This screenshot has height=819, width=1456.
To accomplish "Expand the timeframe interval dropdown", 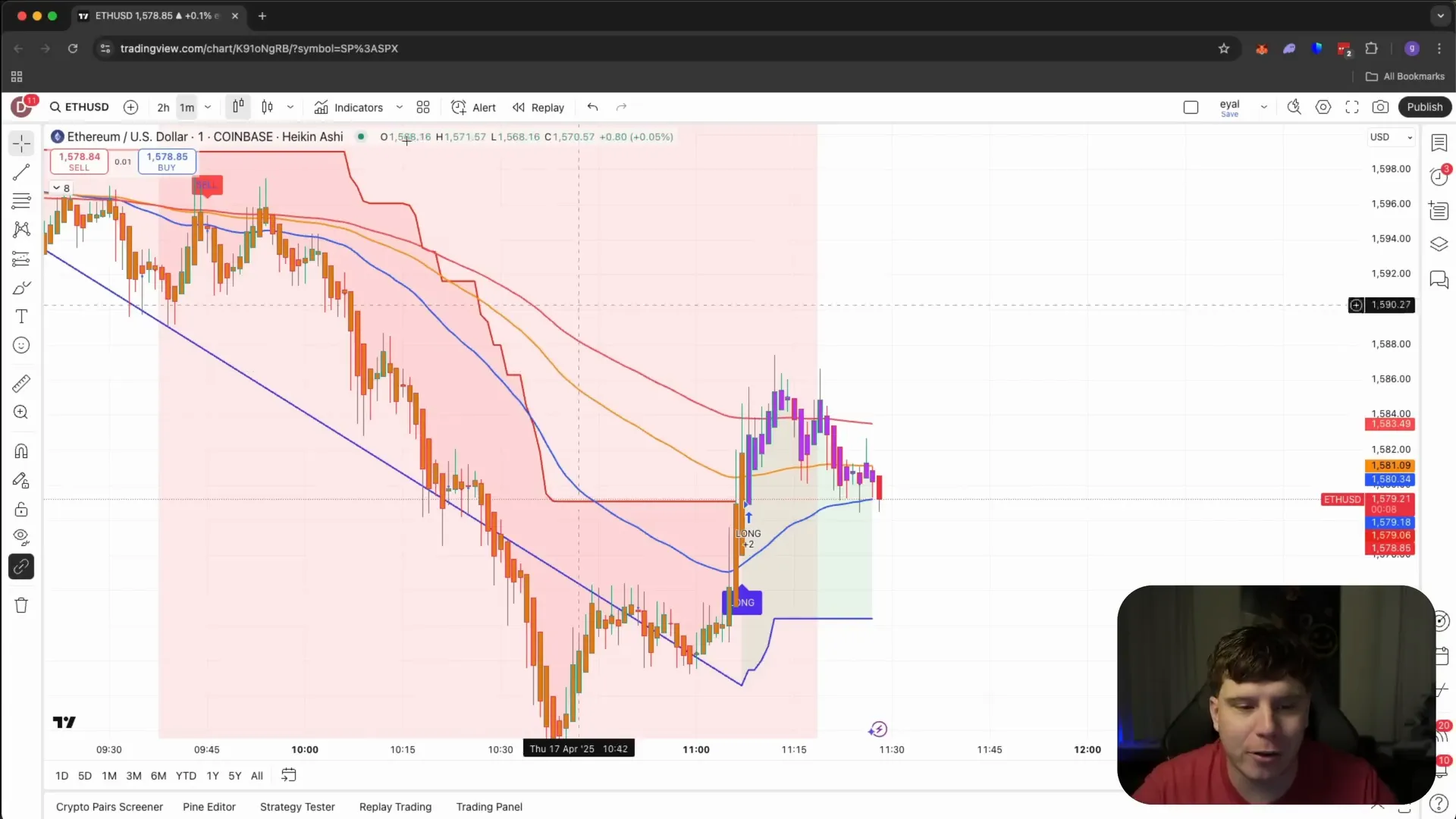I will (208, 108).
